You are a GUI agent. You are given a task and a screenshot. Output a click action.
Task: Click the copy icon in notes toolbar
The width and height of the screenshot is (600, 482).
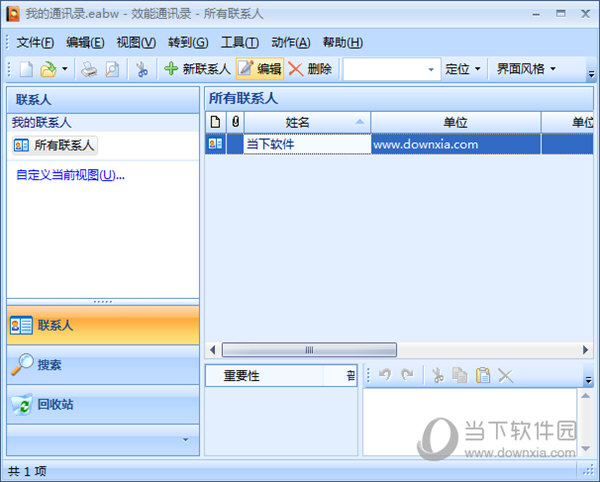pos(460,375)
